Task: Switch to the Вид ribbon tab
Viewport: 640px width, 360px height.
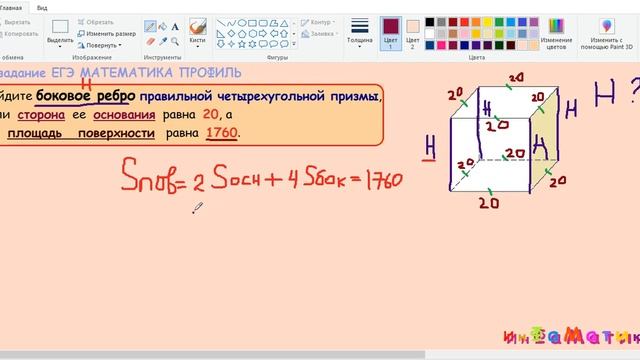Action: click(42, 8)
